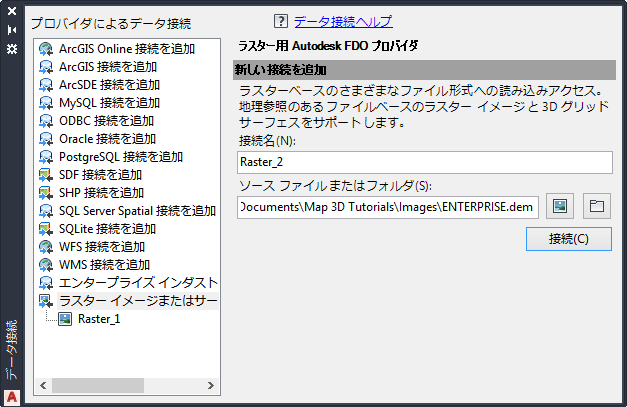Click the 新しい接続を追加 header bar
627x407 pixels.
point(424,70)
